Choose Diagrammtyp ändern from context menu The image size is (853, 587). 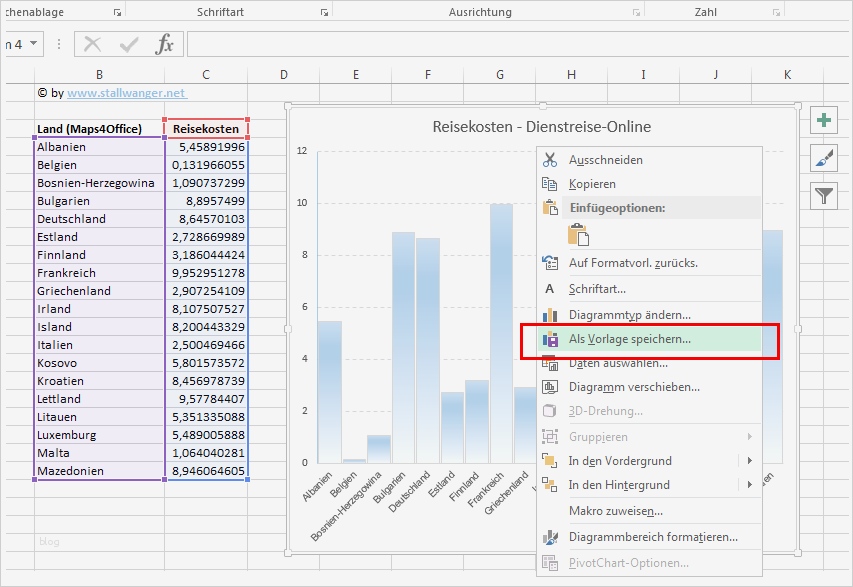629,315
